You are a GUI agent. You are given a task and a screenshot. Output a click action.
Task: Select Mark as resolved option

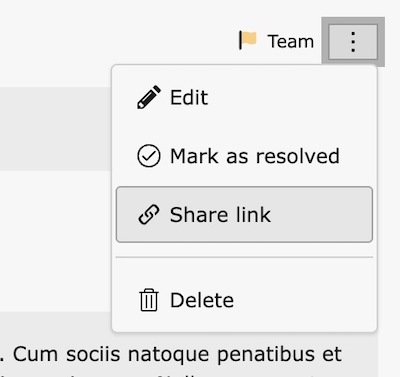coord(244,156)
